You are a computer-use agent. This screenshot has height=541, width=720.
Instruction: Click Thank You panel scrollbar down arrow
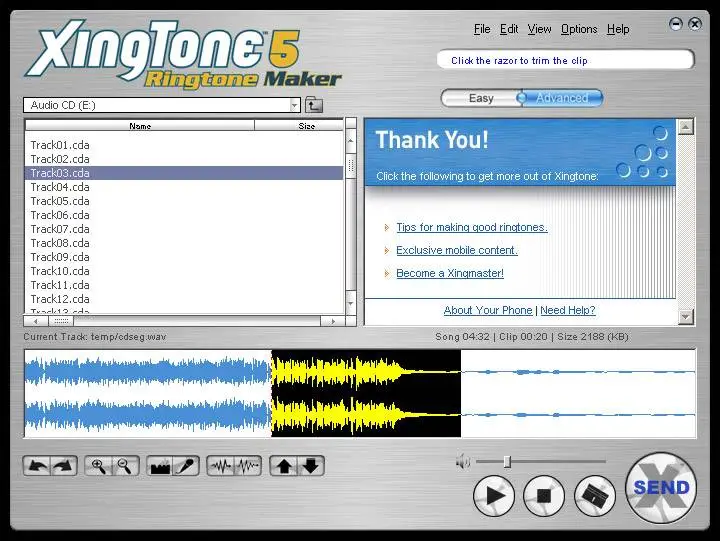(686, 316)
